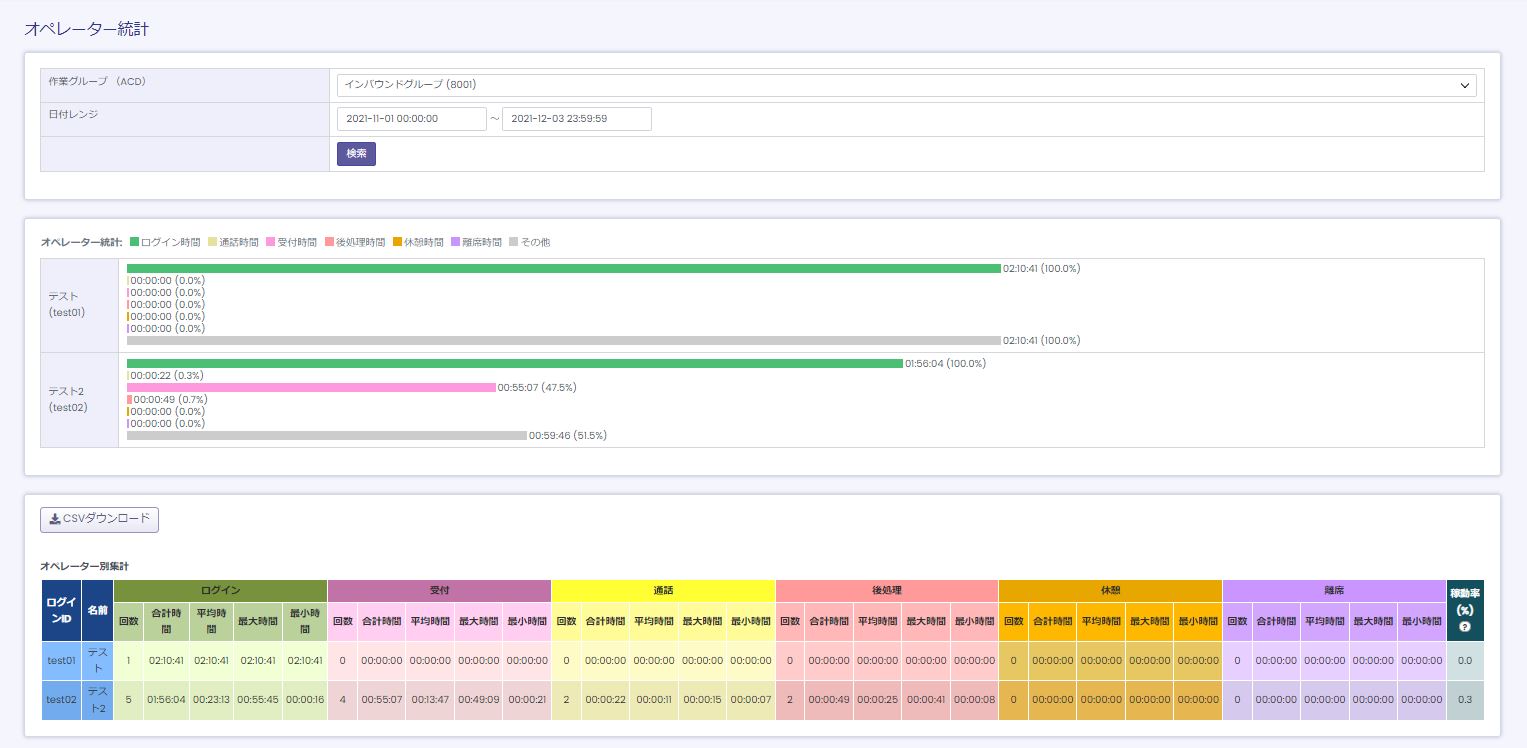Toggle the green ログイン時間 legend item
The height and width of the screenshot is (748, 1527).
(x=165, y=242)
